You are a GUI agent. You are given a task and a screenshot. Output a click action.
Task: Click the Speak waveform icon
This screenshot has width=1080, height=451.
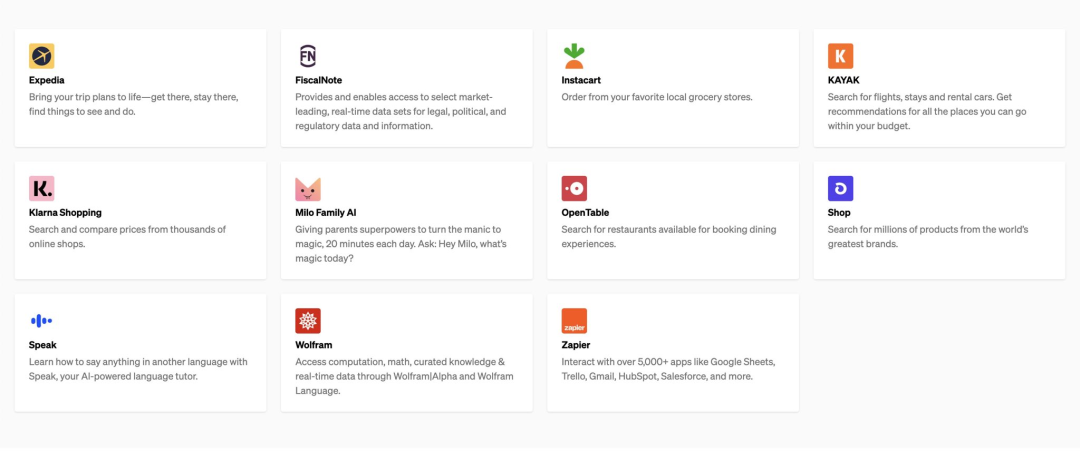pos(42,320)
